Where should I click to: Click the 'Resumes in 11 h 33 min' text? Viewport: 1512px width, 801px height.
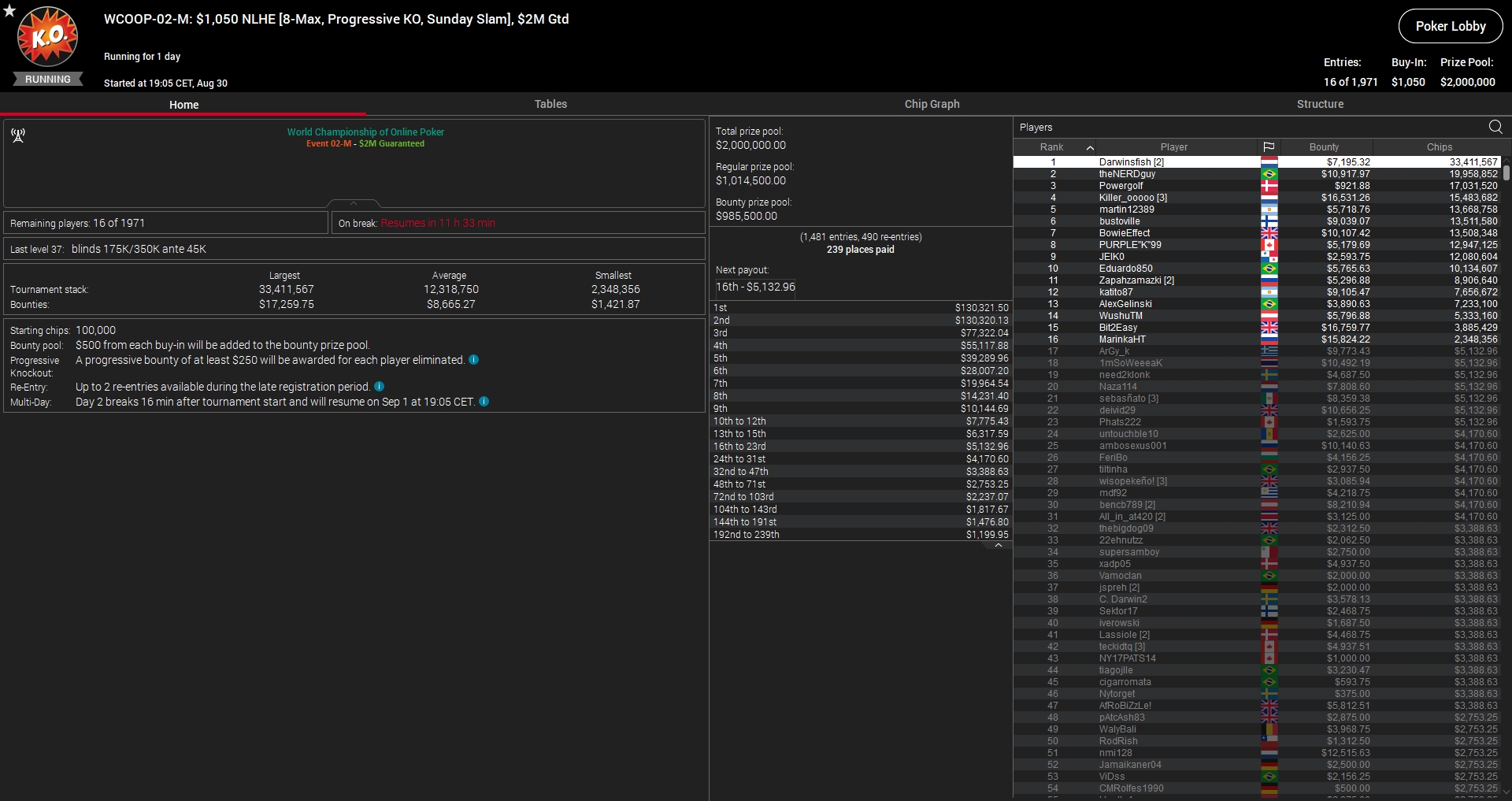[438, 223]
